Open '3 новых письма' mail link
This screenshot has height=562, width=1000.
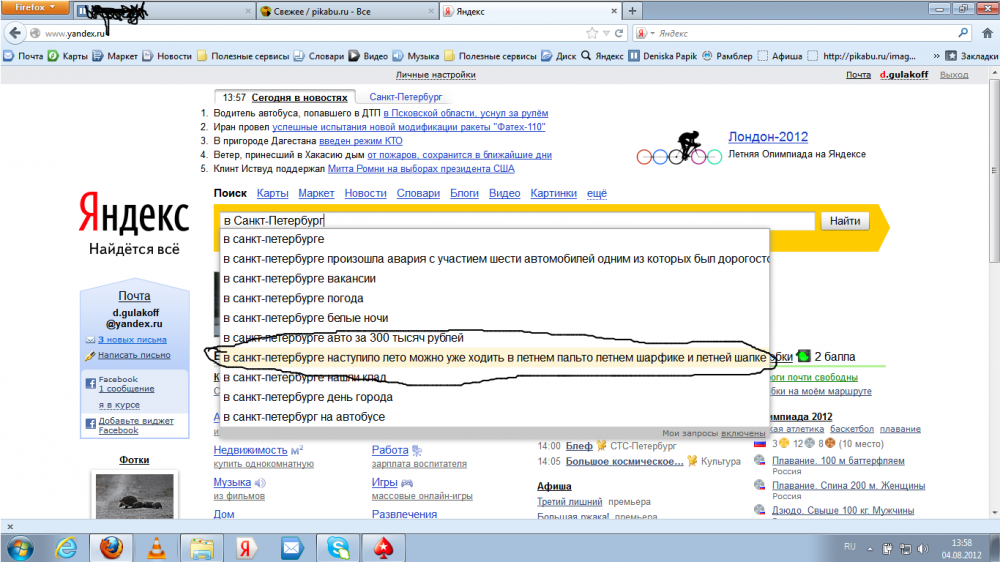point(132,340)
